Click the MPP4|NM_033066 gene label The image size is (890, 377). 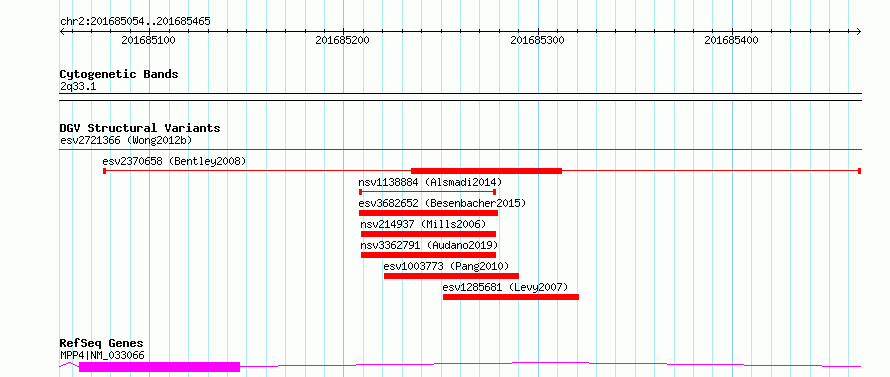102,355
